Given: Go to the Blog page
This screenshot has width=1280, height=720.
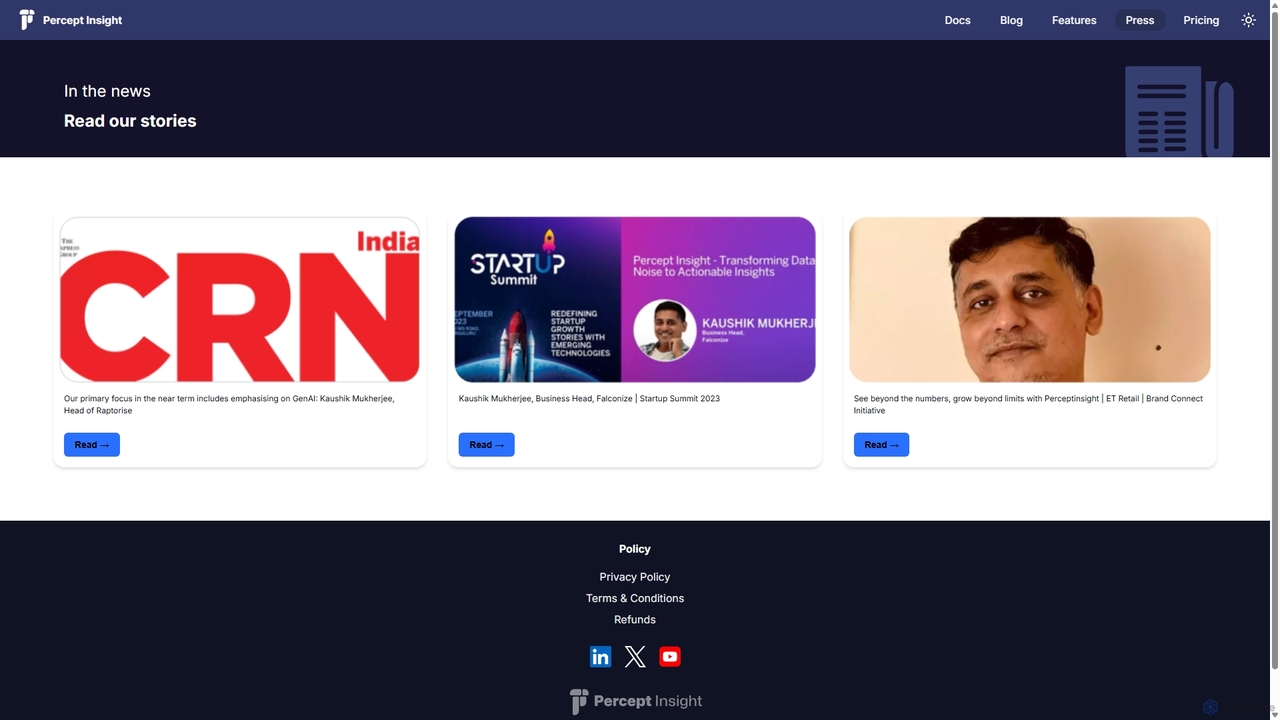Looking at the screenshot, I should 1011,20.
